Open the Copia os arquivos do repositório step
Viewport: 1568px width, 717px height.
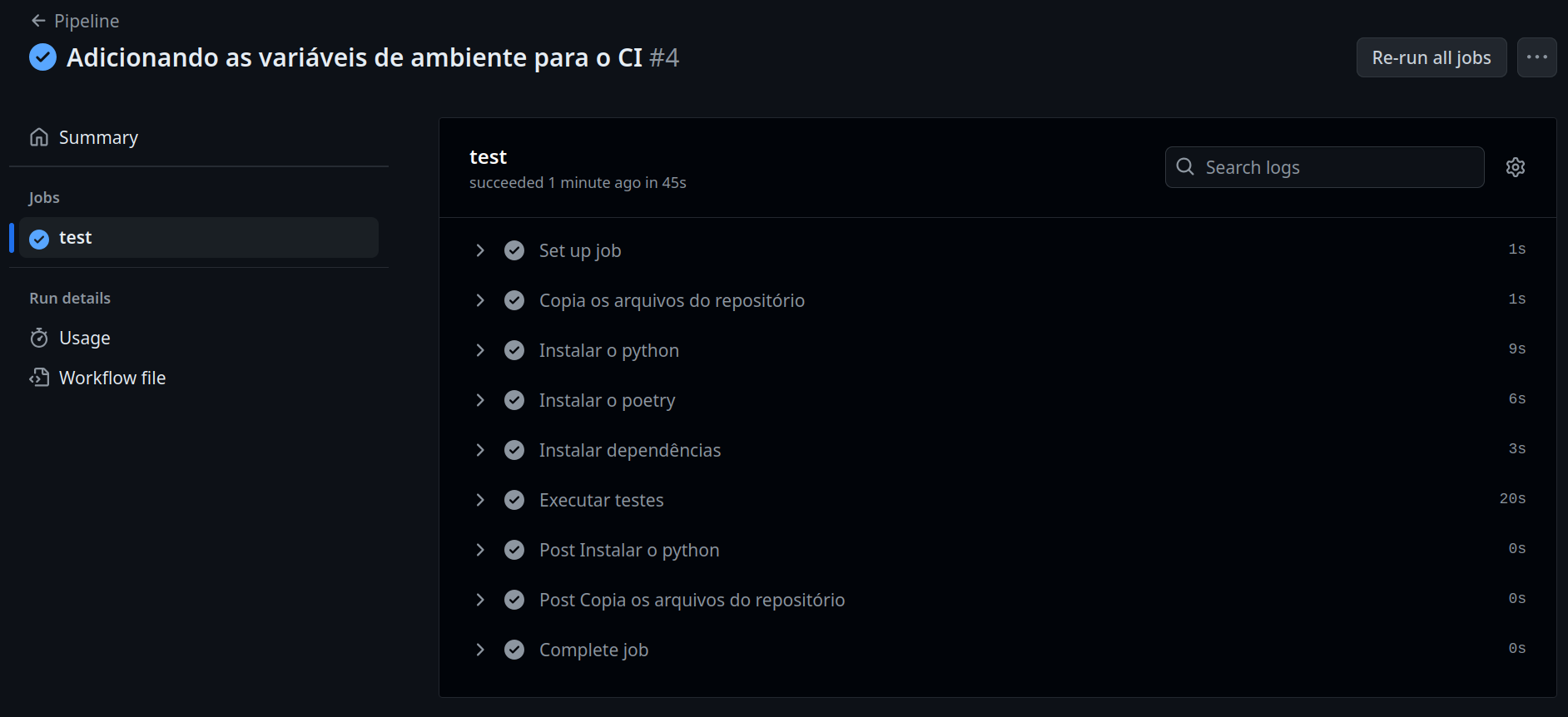(x=671, y=300)
